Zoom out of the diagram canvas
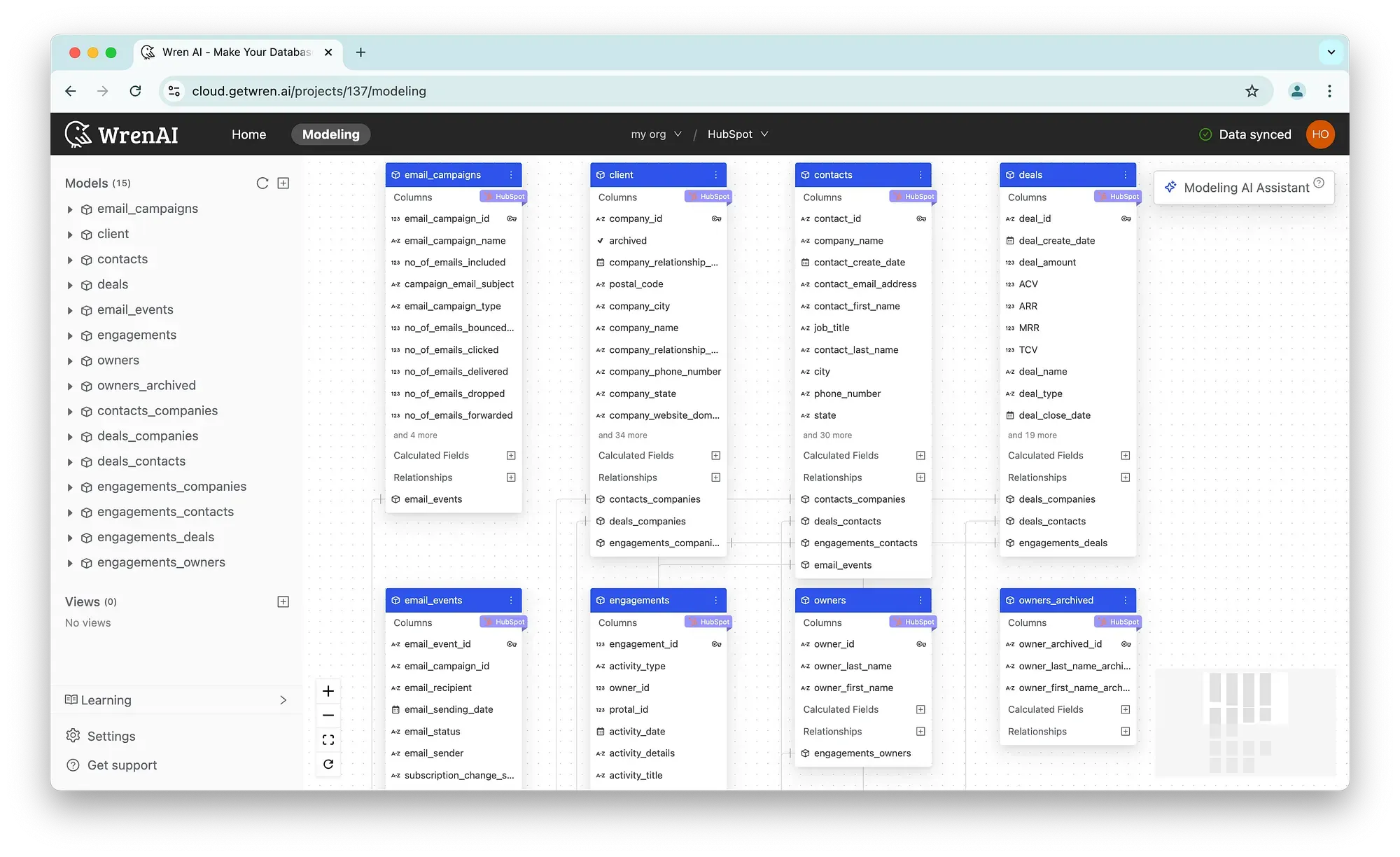1400x857 pixels. 328,715
